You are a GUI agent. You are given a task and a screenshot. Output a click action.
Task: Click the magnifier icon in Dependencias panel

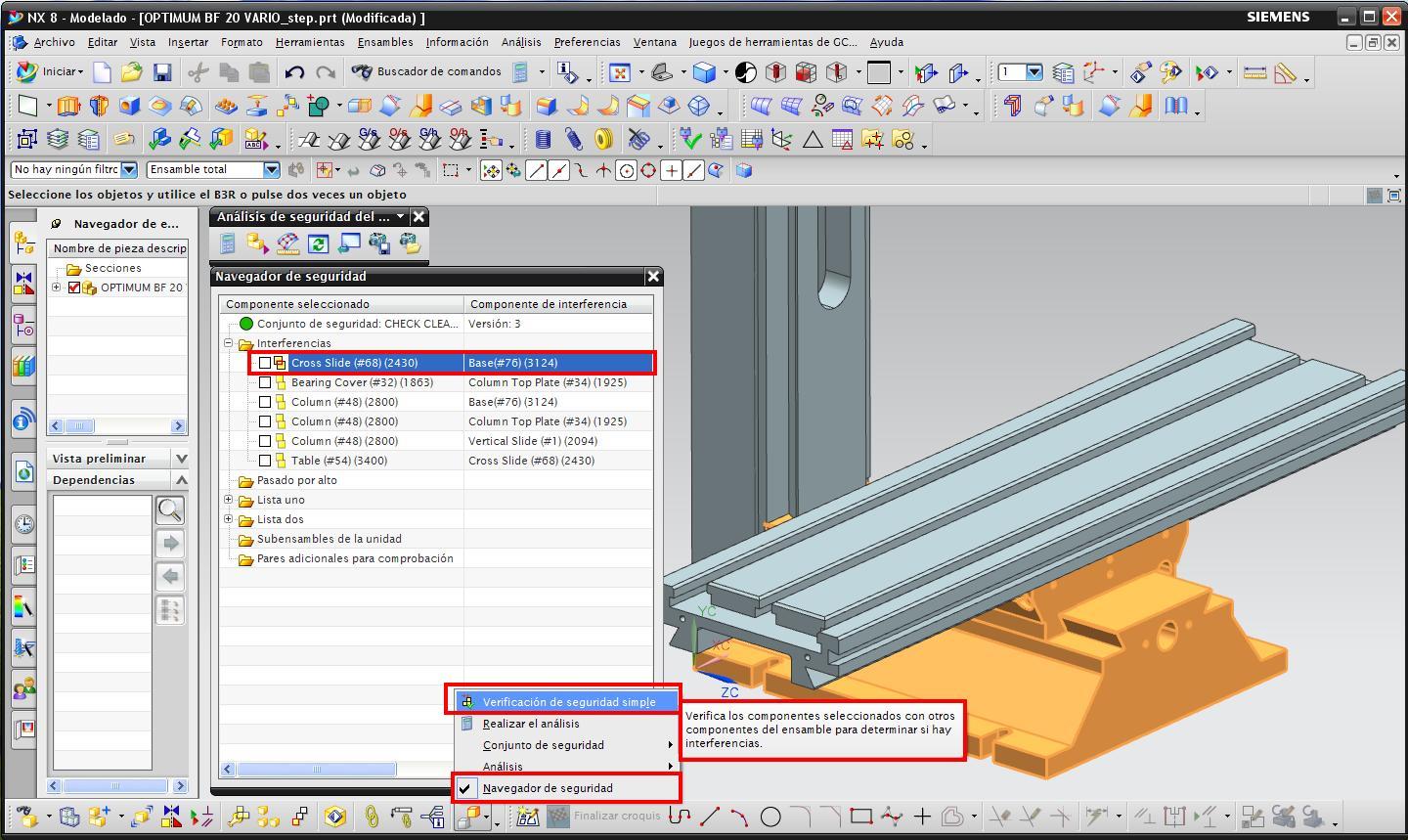click(170, 509)
